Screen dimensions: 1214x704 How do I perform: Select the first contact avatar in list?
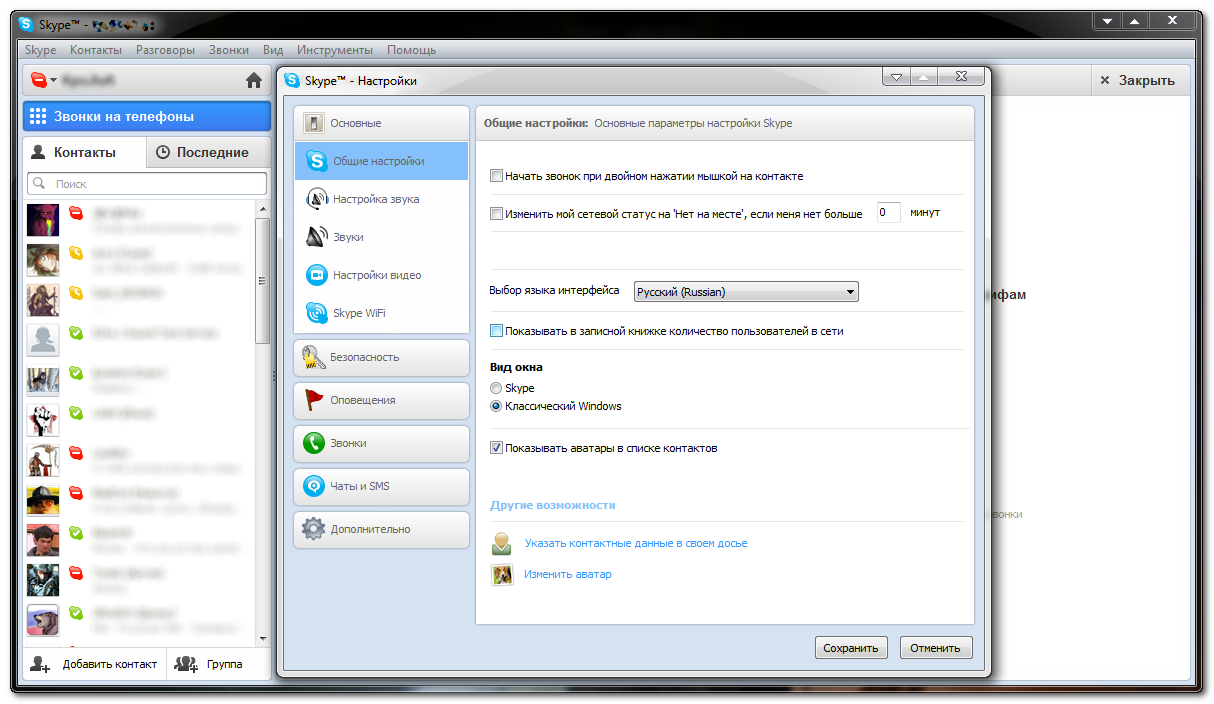(x=43, y=219)
